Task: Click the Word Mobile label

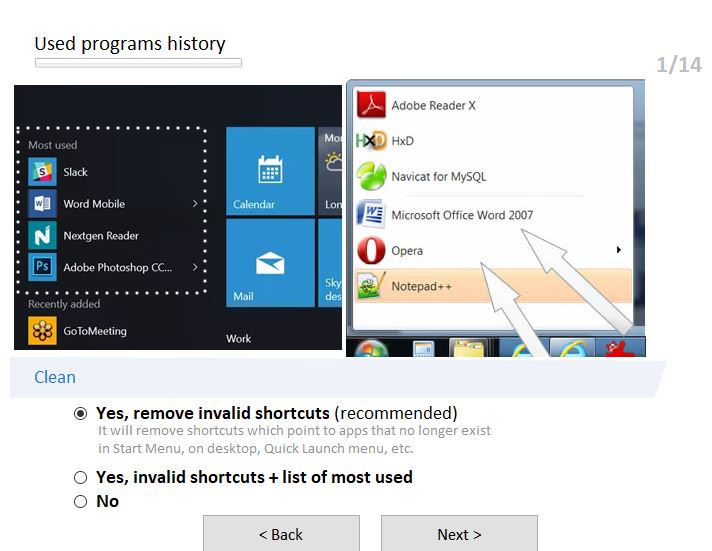Action: [94, 204]
